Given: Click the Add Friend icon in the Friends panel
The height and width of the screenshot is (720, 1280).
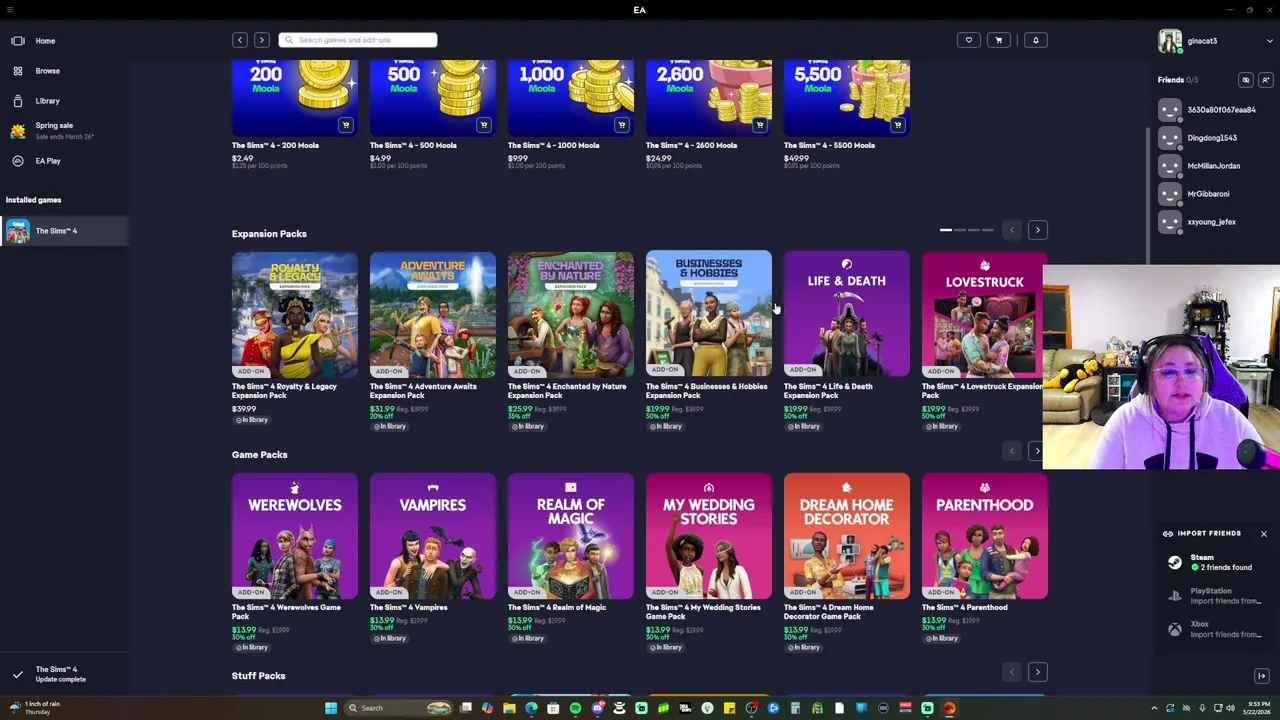Looking at the screenshot, I should (1265, 80).
